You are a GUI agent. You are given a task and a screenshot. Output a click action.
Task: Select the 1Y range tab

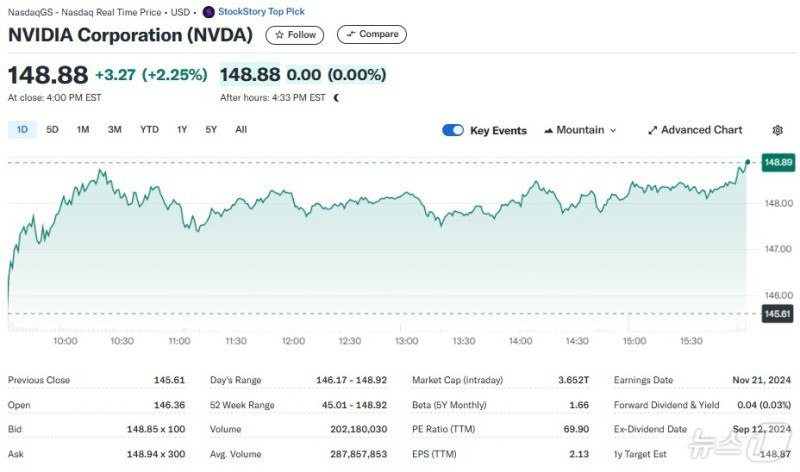tap(182, 130)
